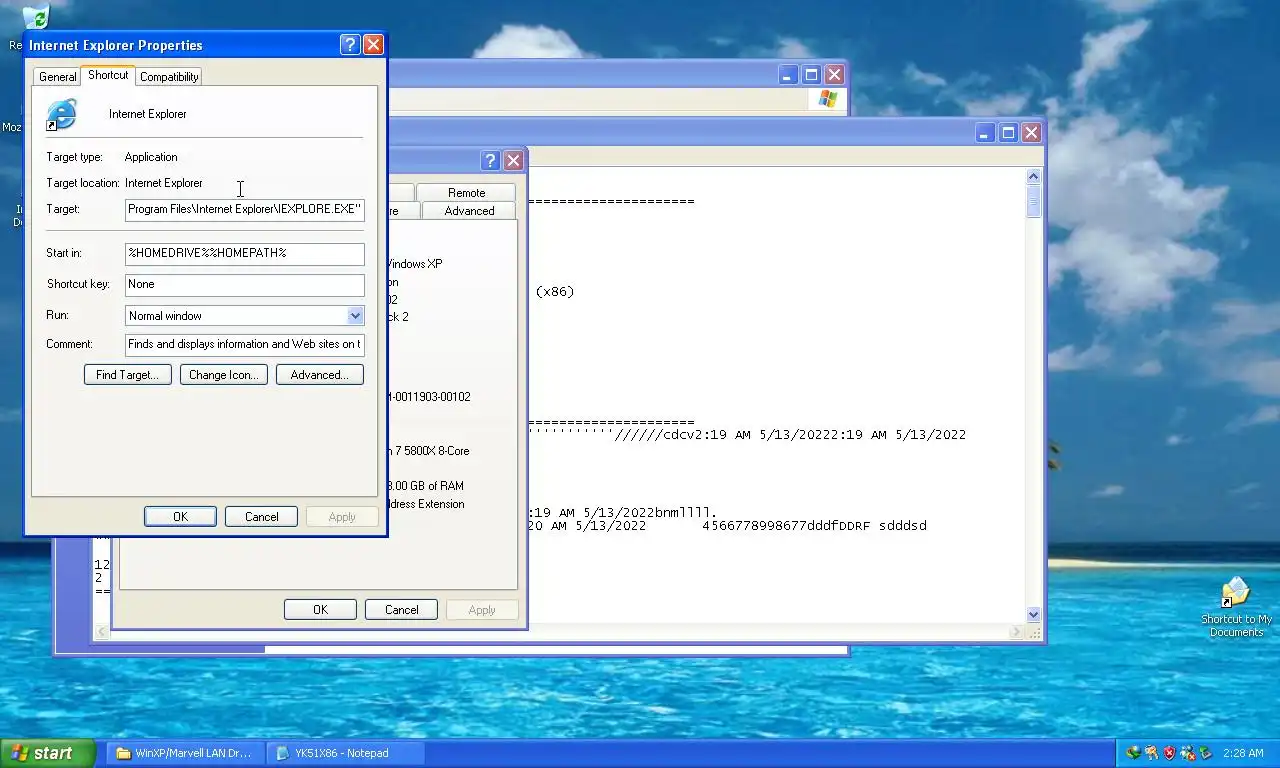
Task: Open the Recycle Bin desktop icon
Action: (36, 18)
